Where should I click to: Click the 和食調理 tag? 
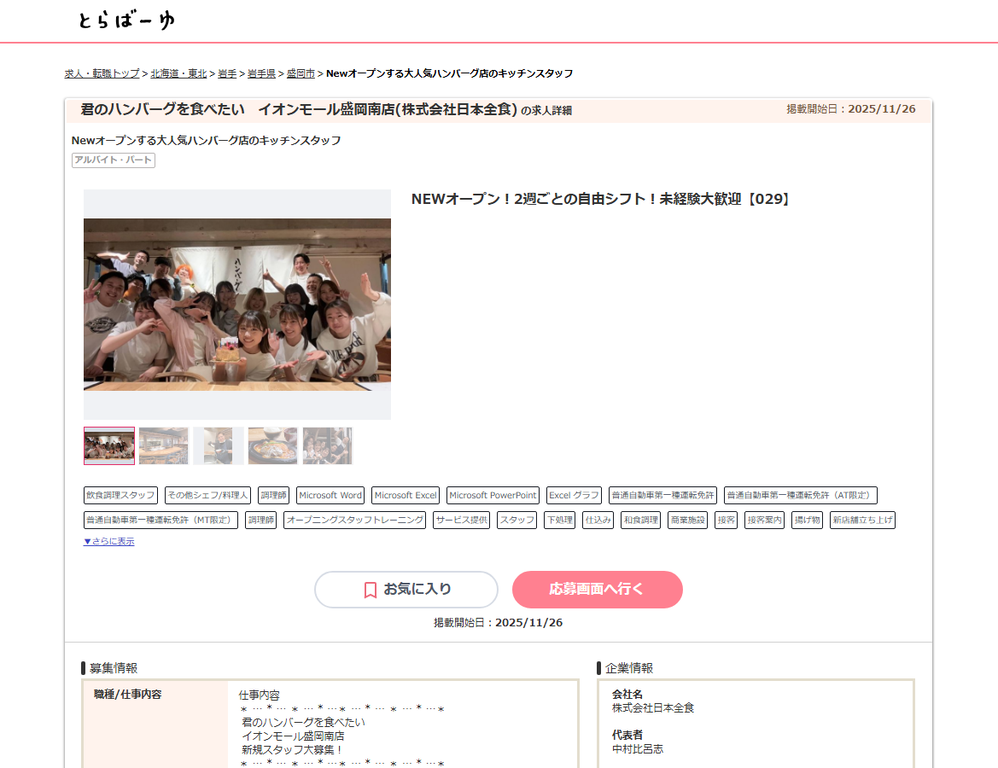point(641,520)
